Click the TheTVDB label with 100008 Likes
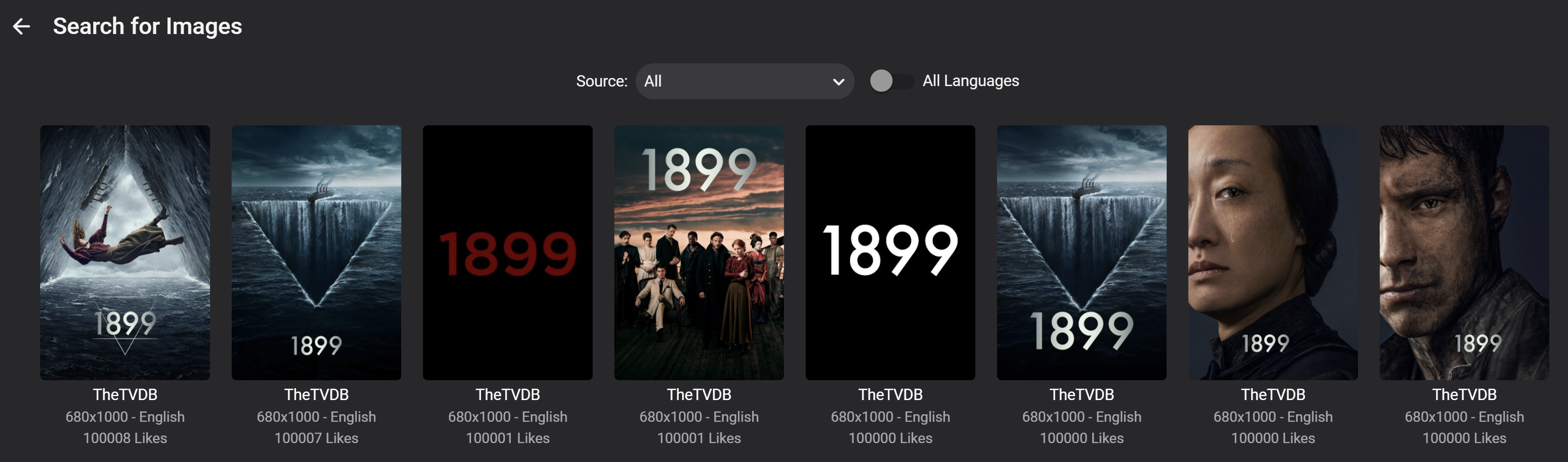The image size is (1568, 462). (125, 394)
